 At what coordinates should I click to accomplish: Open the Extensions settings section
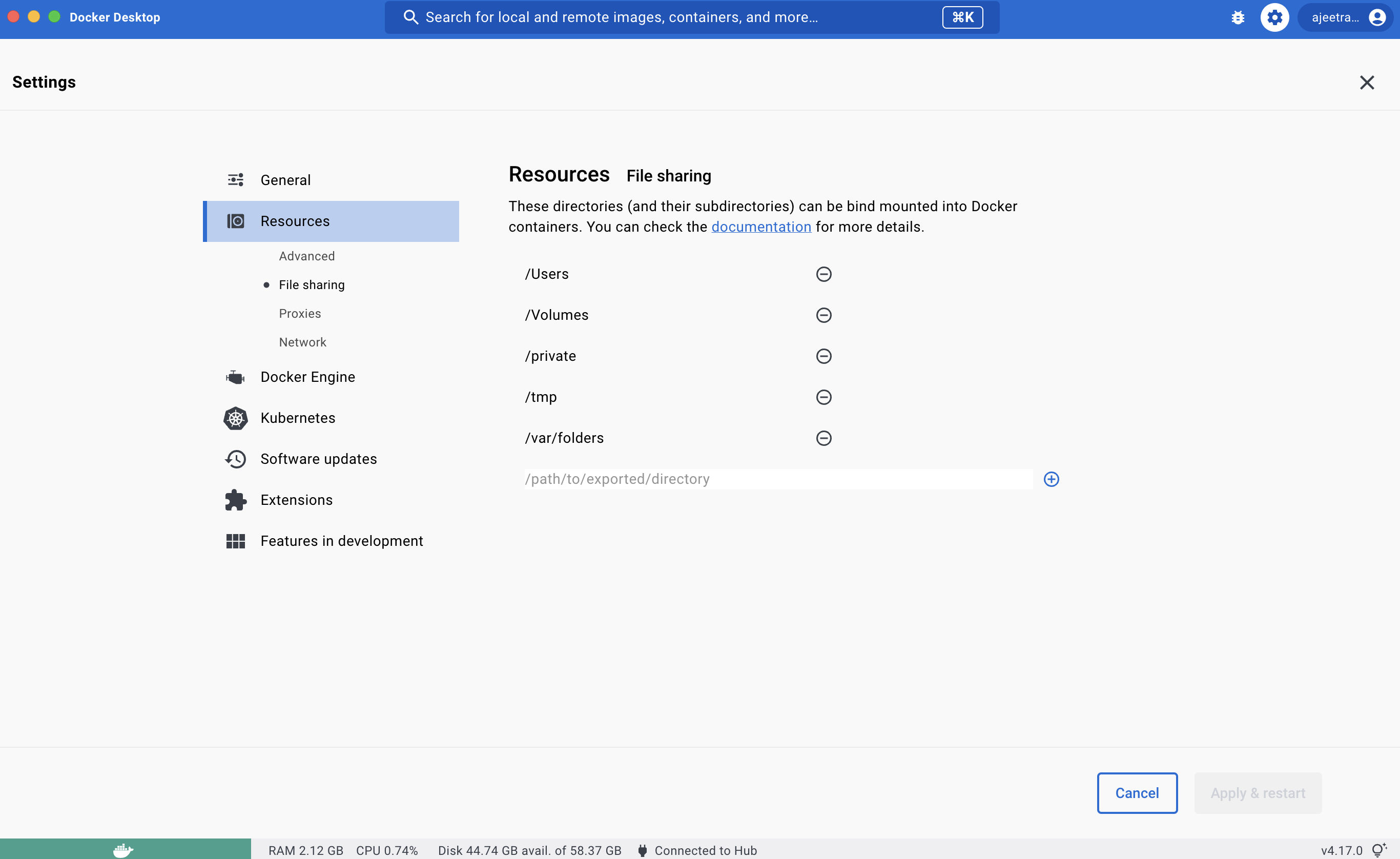331,500
